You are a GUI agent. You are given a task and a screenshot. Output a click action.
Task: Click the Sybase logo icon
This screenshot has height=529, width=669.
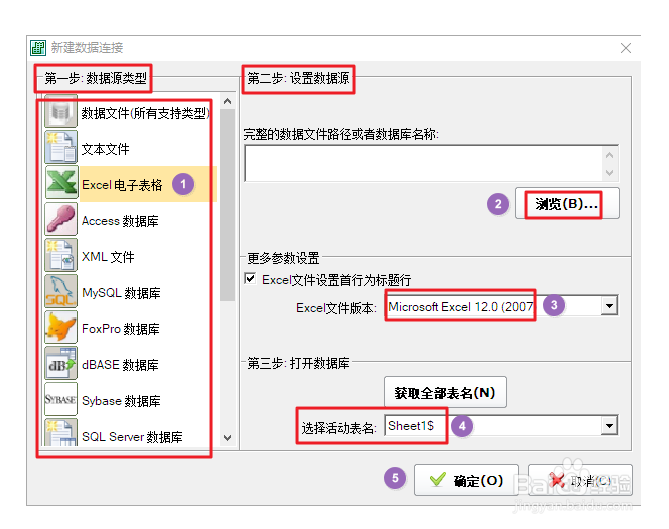pos(61,399)
